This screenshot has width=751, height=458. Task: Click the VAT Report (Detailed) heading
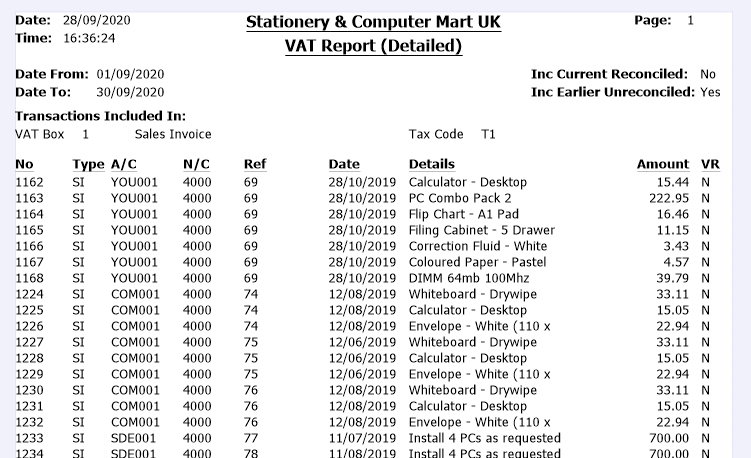[373, 46]
